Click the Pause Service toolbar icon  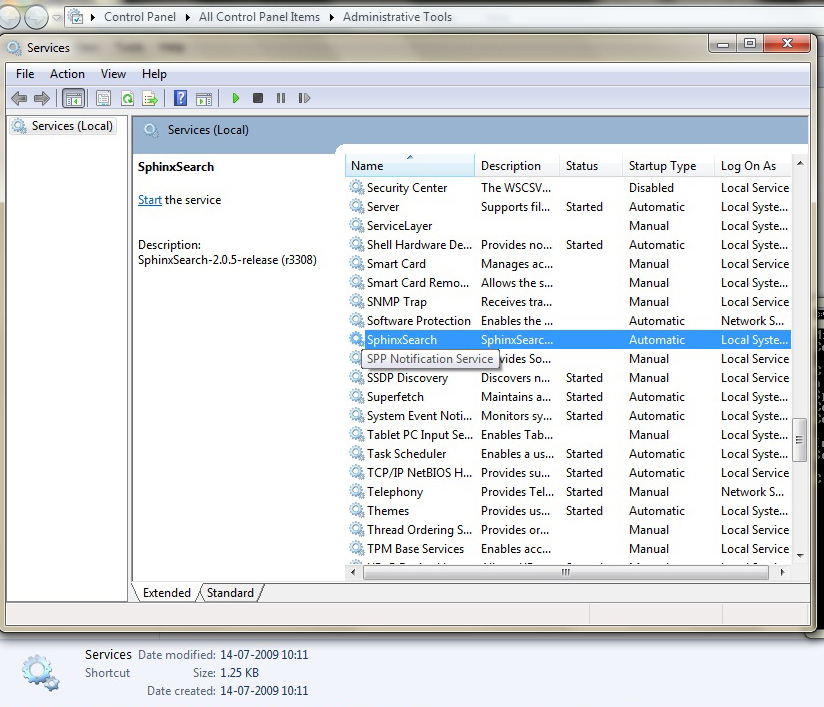coord(281,98)
